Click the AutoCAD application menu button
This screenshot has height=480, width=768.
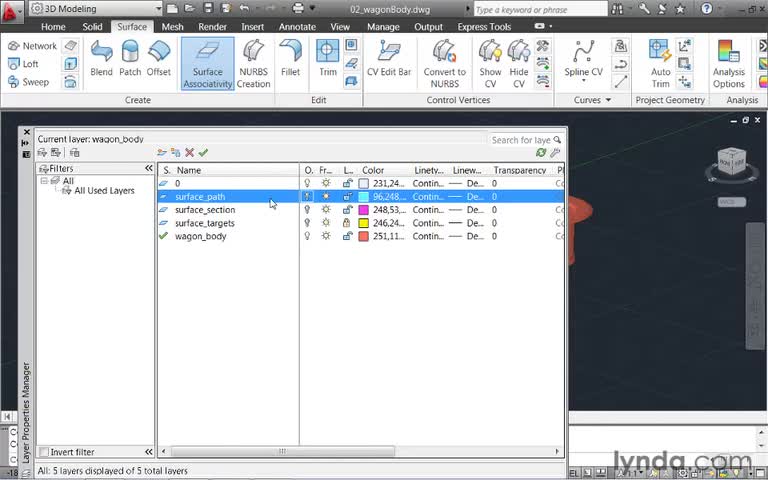pyautogui.click(x=11, y=11)
